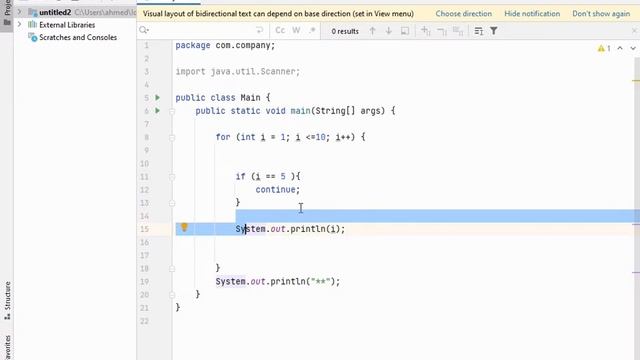Open search results in Find tool window icon
Screen dimensions: 640x360
pyautogui.click(x=479, y=31)
